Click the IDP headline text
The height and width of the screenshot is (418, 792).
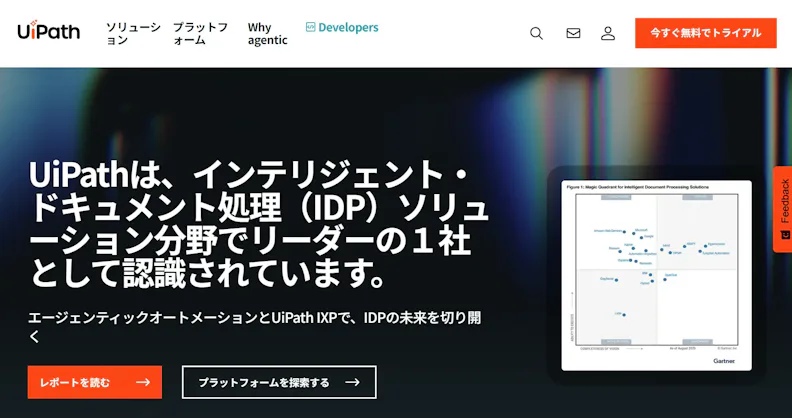[258, 224]
